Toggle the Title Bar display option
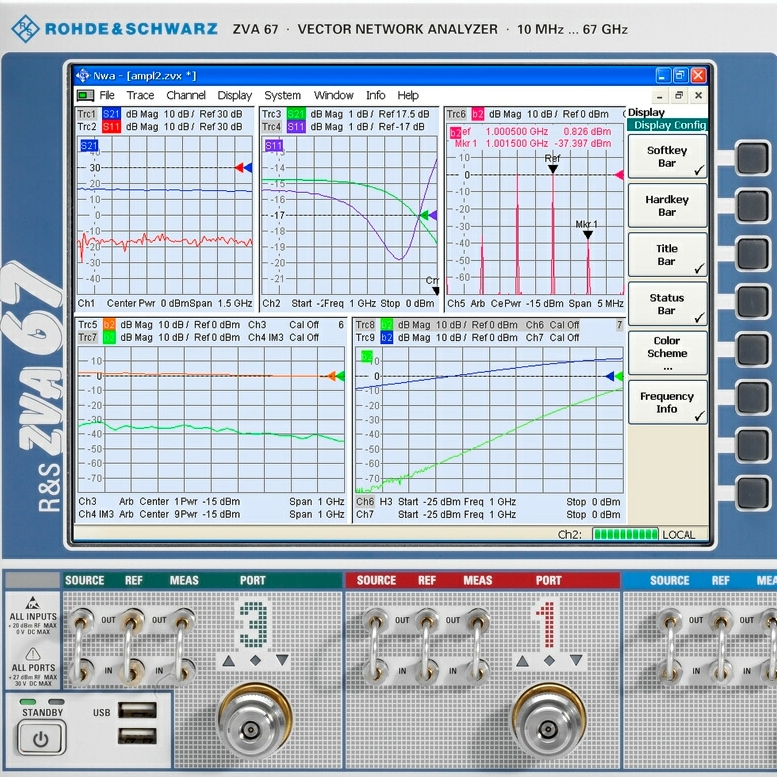Screen dimensions: 777x777 [667, 255]
